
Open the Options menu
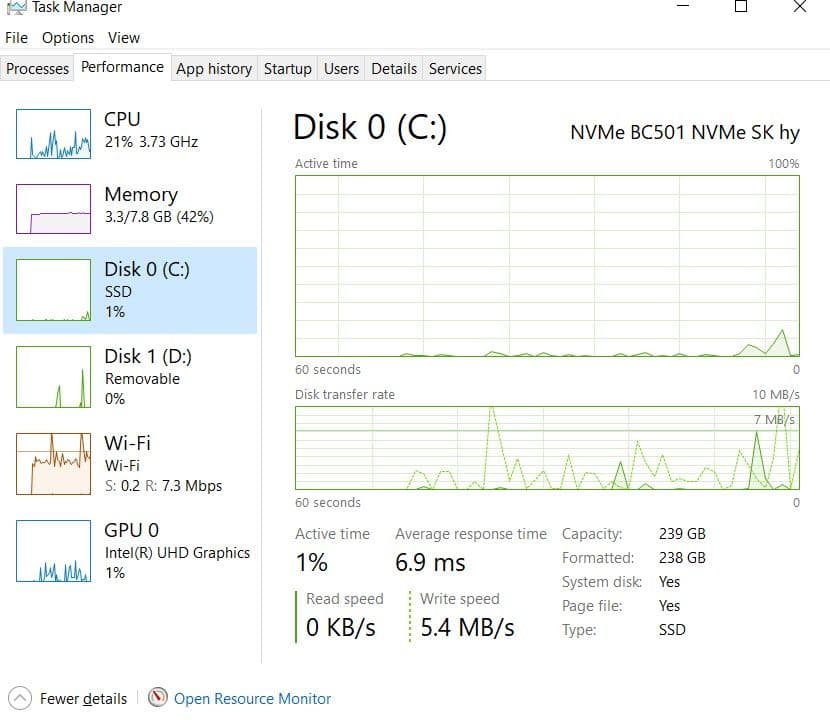tap(67, 37)
